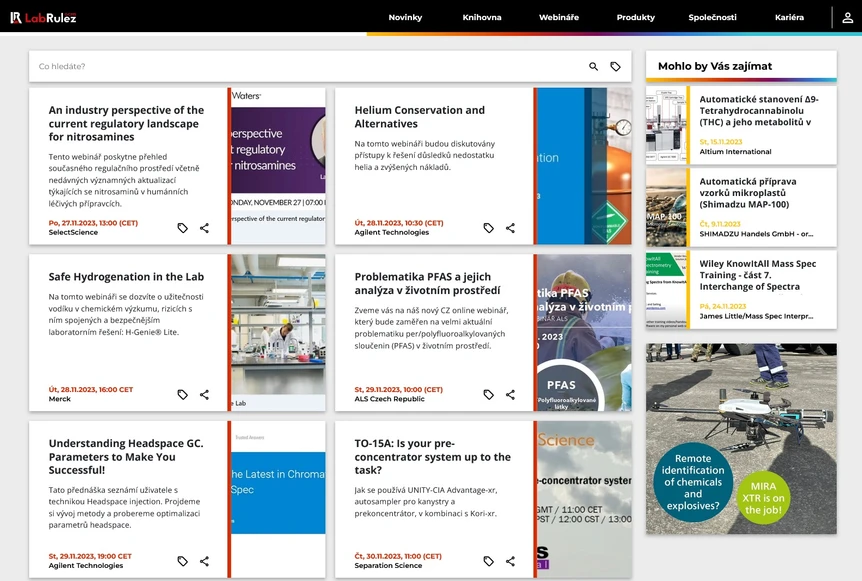Click the tag filter icon in search bar
This screenshot has width=862, height=581.
615,67
